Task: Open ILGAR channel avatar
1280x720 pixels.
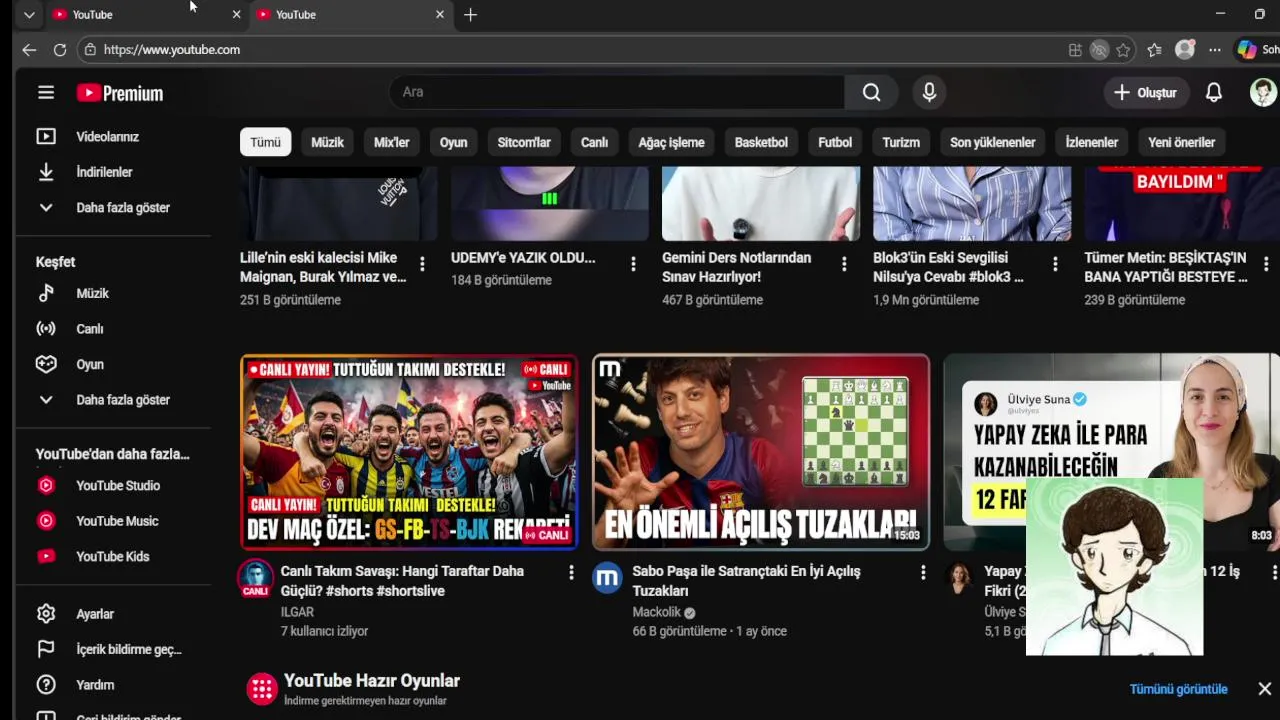Action: (255, 578)
